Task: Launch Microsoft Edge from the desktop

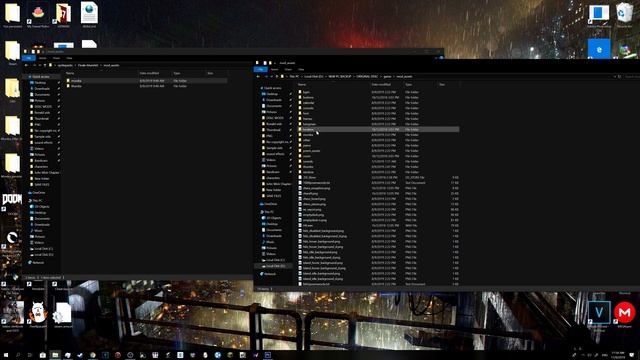Action: coord(599,49)
